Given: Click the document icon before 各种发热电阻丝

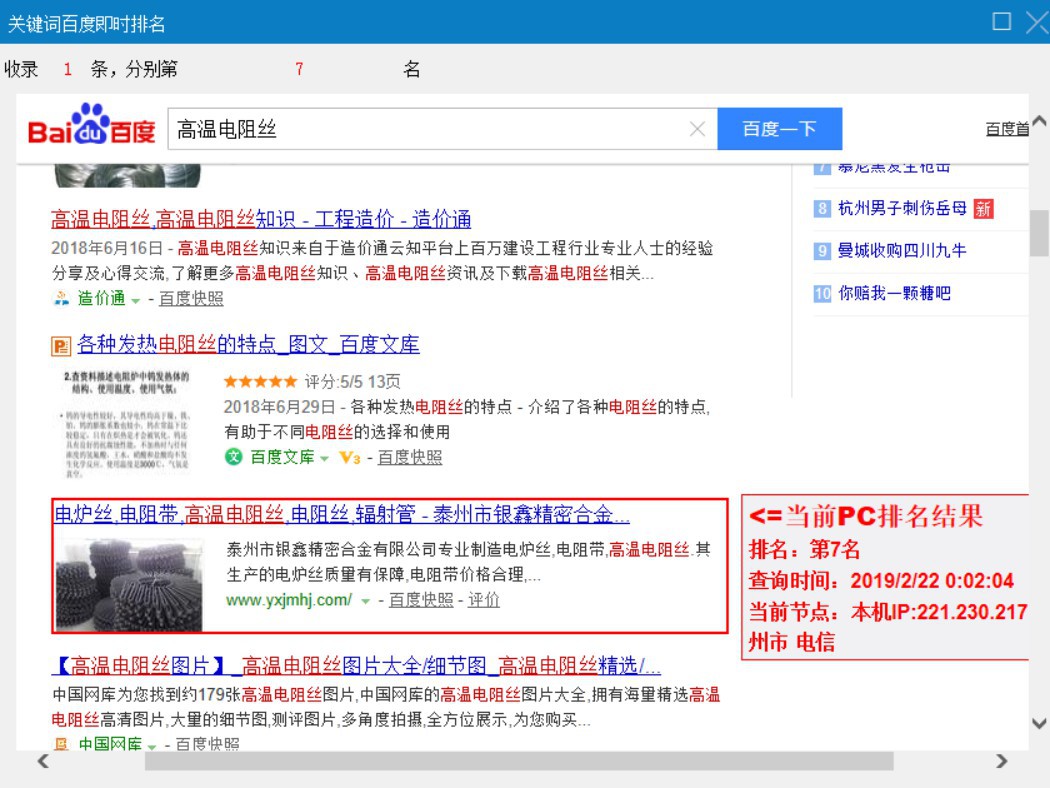Looking at the screenshot, I should click(x=60, y=346).
